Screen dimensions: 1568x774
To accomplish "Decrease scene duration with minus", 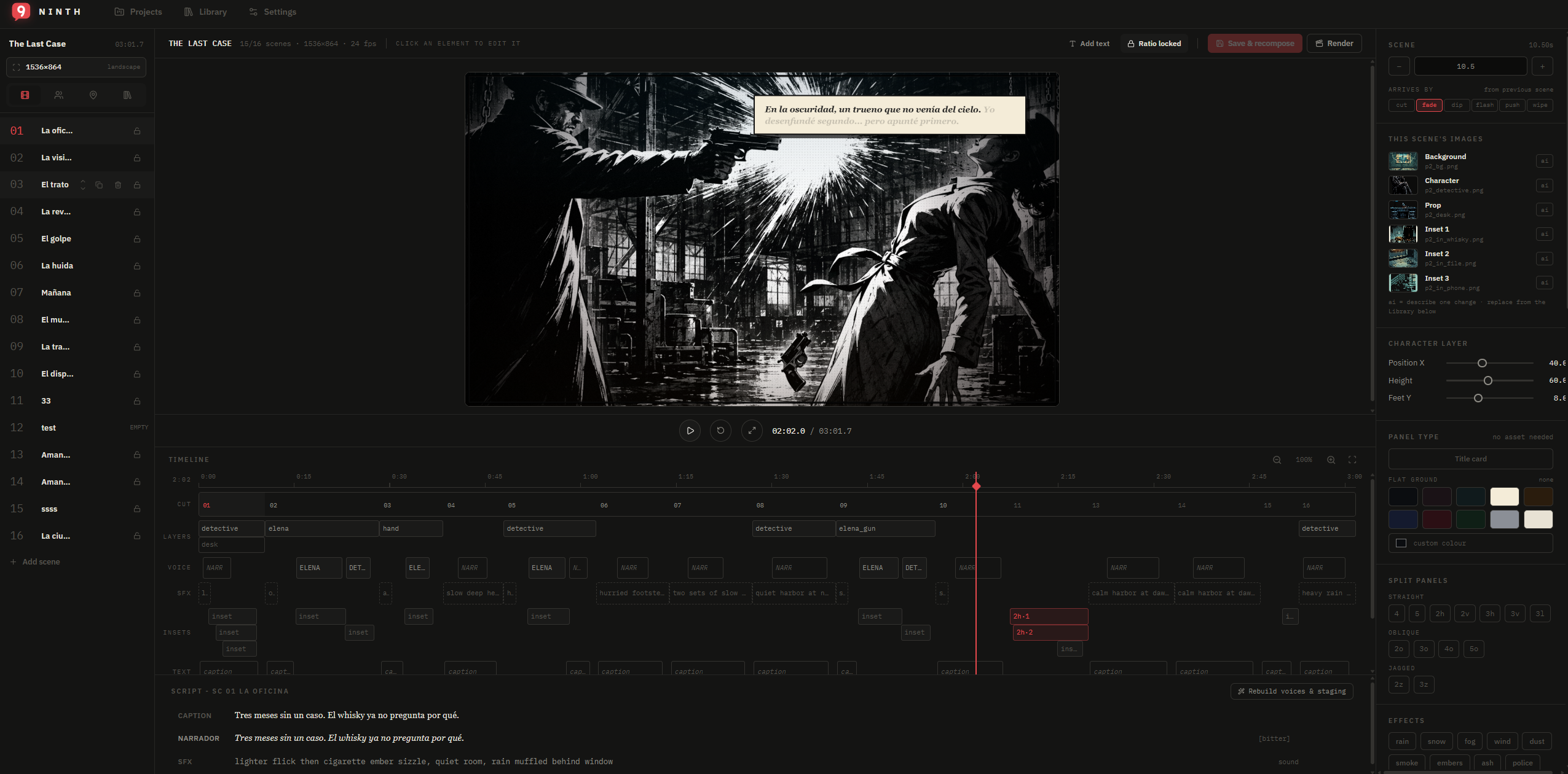I will [x=1399, y=66].
